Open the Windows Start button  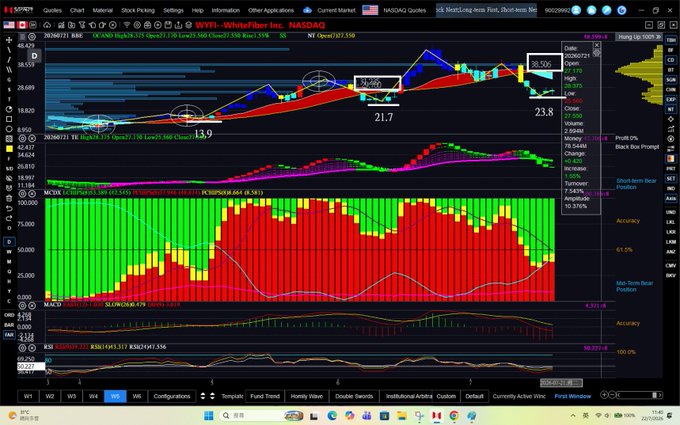[x=209, y=415]
